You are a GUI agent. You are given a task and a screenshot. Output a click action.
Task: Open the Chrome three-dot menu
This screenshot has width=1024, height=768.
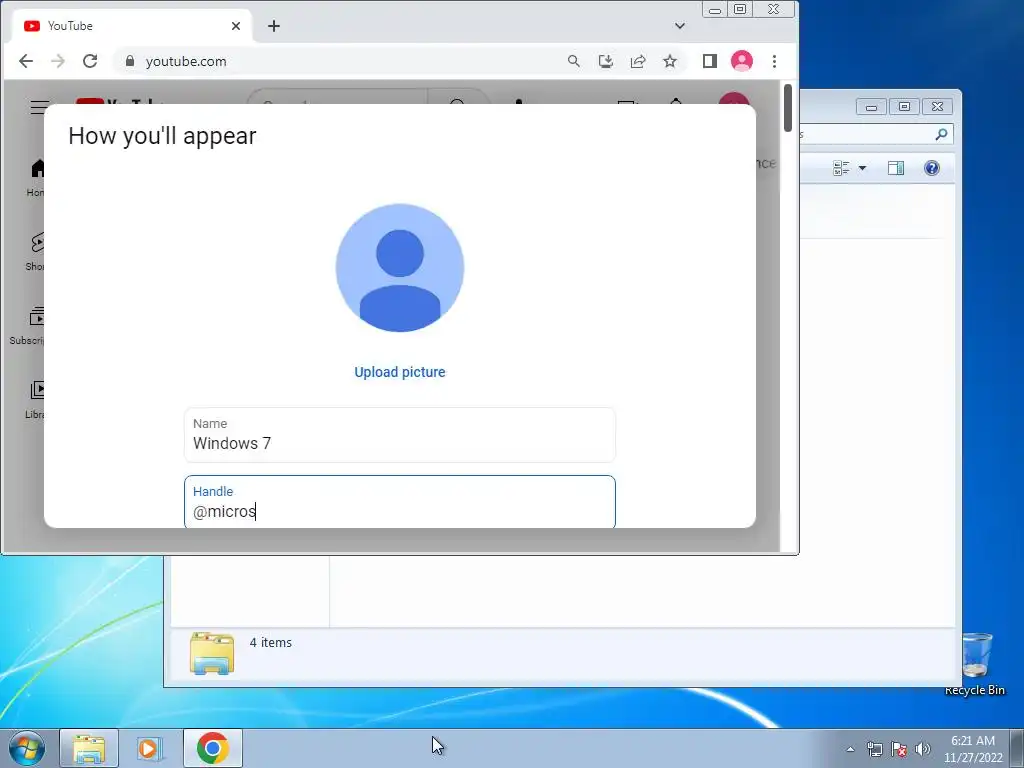(775, 61)
